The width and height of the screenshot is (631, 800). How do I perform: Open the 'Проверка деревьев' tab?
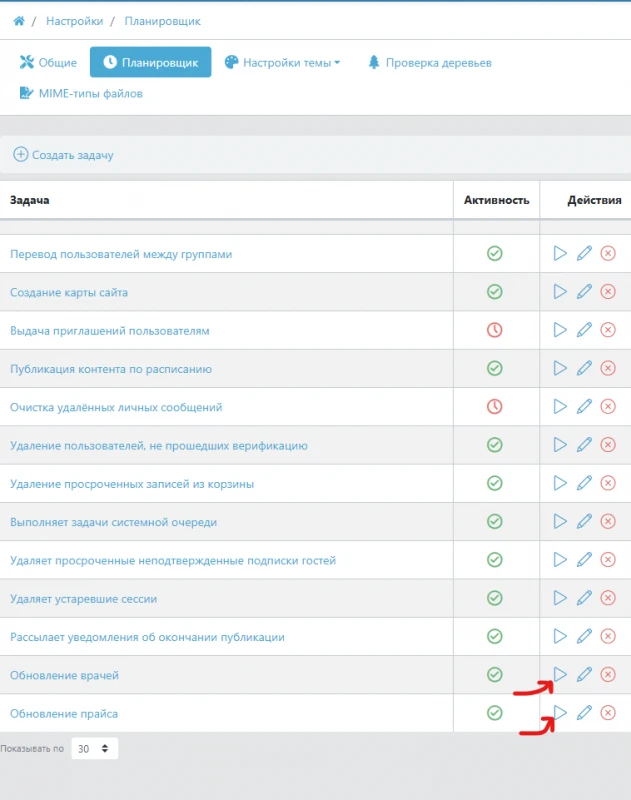tap(430, 63)
